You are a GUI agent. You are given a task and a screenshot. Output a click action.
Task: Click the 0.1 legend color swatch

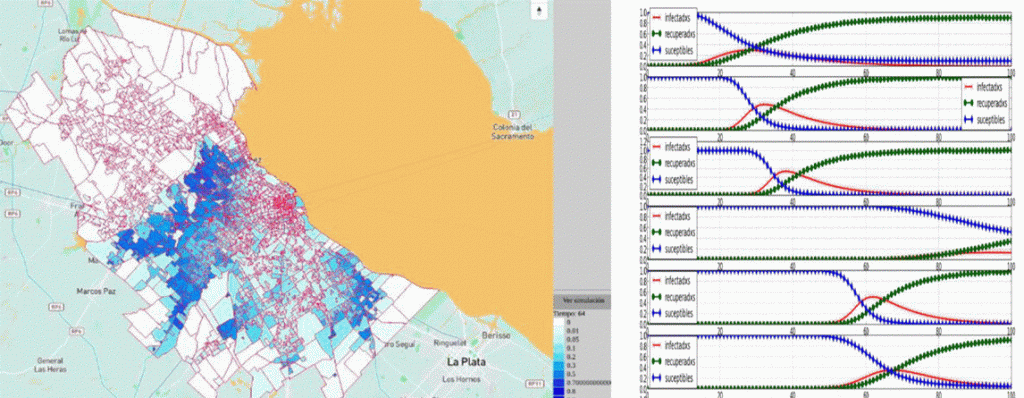coord(559,348)
